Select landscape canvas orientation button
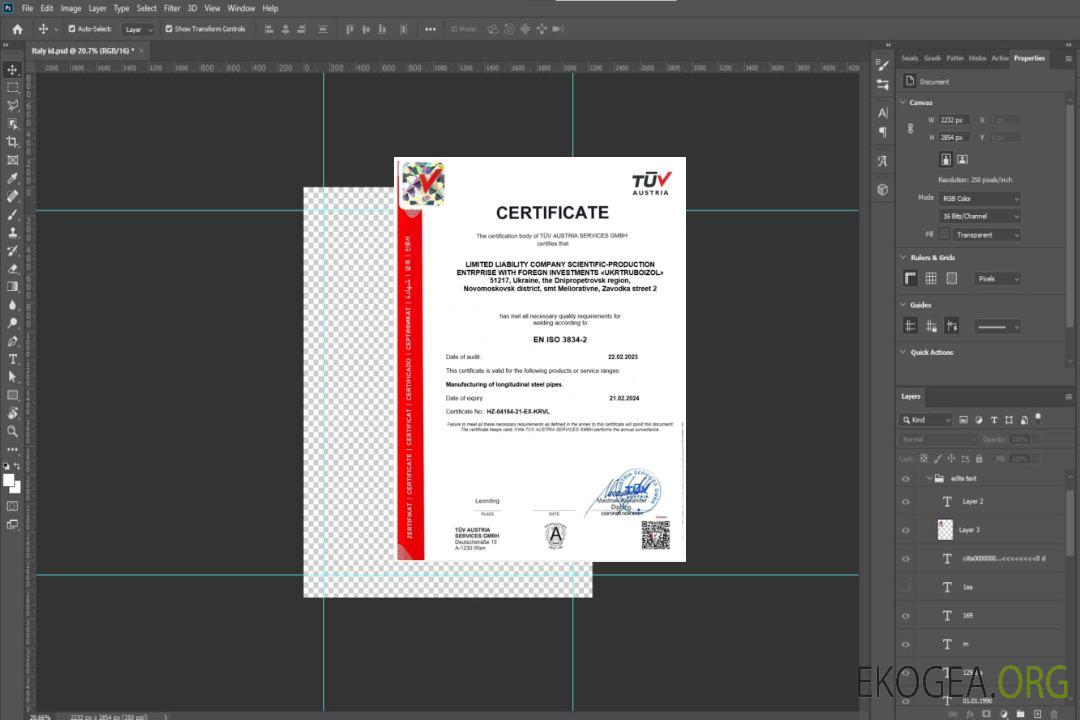 tap(962, 160)
